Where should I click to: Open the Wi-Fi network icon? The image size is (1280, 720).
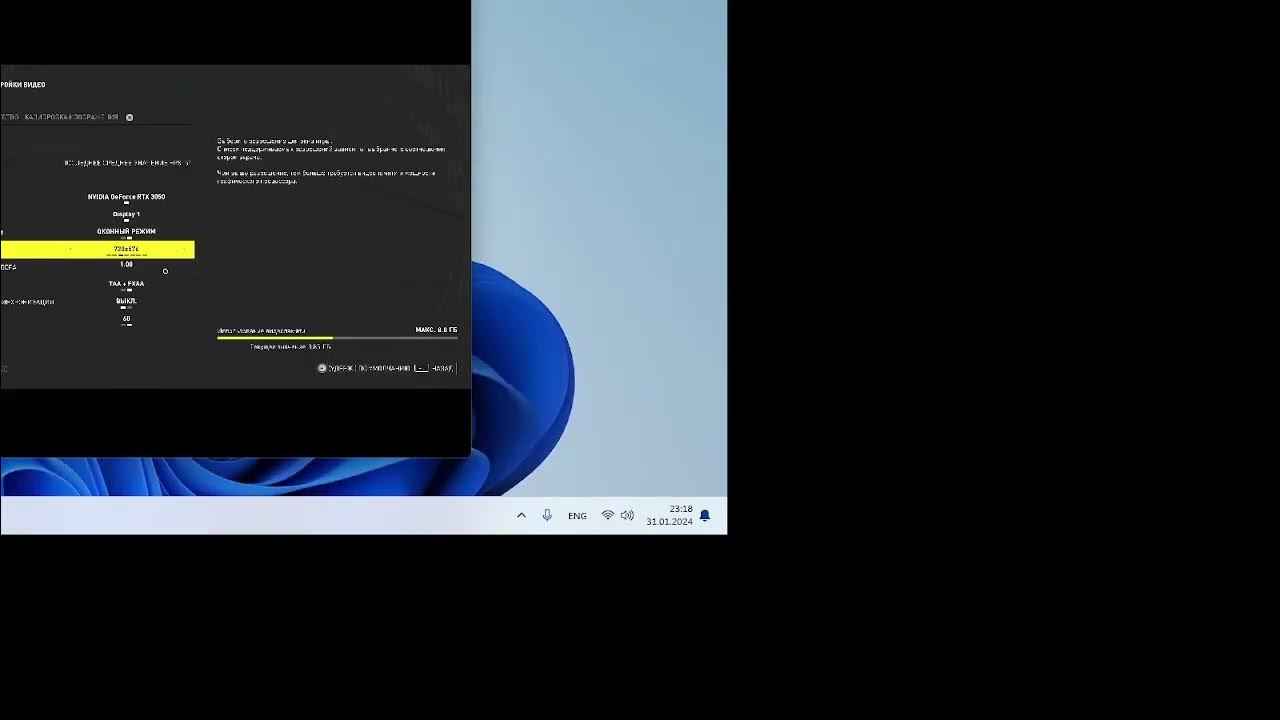607,515
